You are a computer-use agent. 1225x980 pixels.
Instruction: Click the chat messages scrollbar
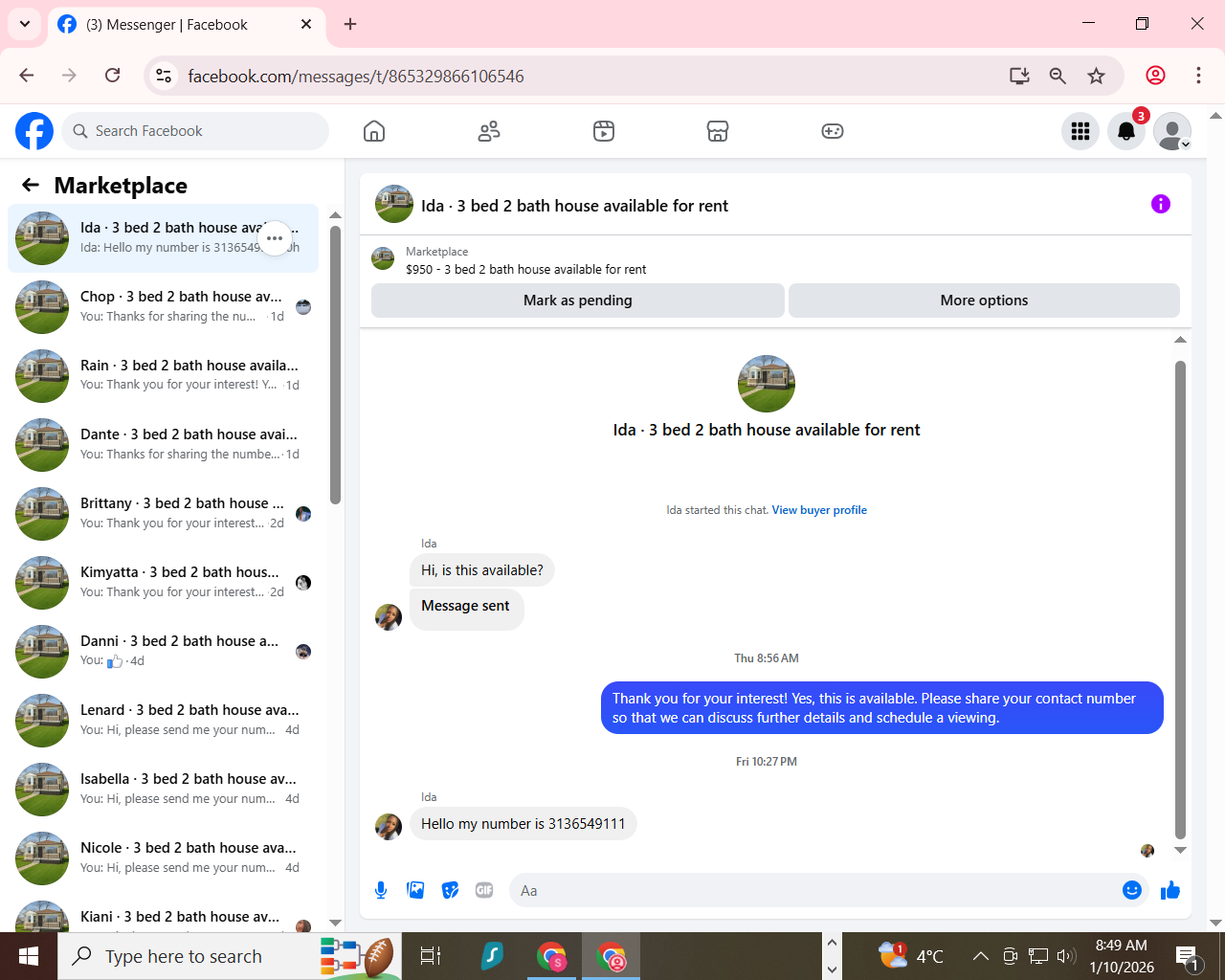1180,598
